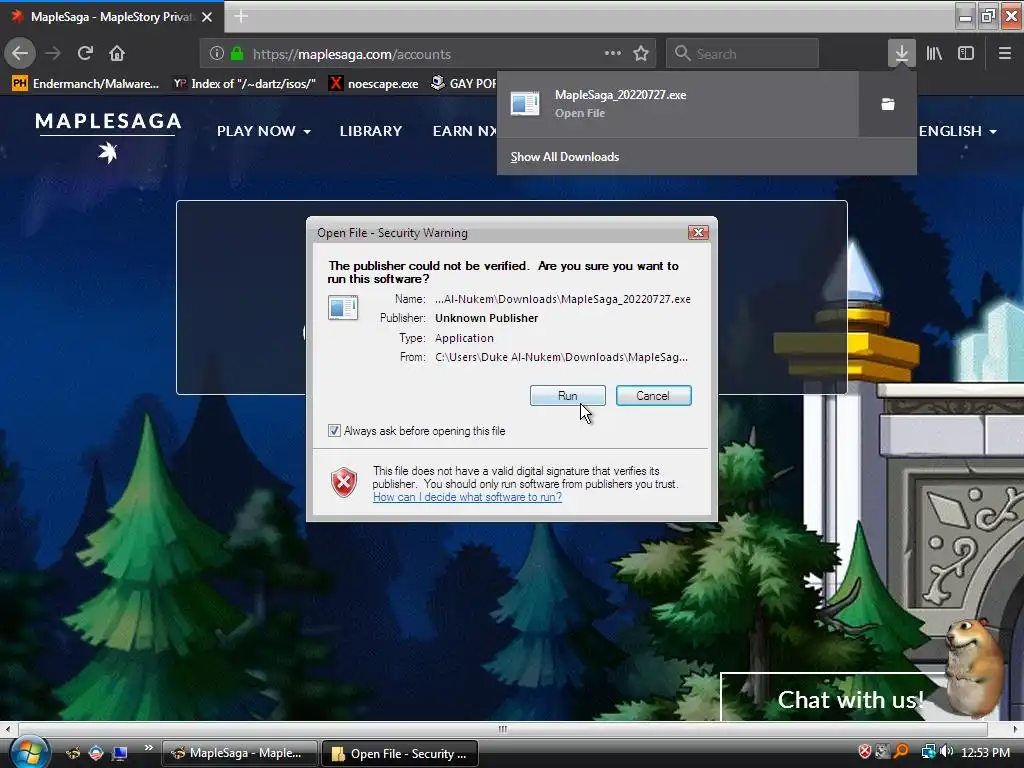The height and width of the screenshot is (768, 1024).
Task: Click the red shield tray icon
Action: point(865,752)
